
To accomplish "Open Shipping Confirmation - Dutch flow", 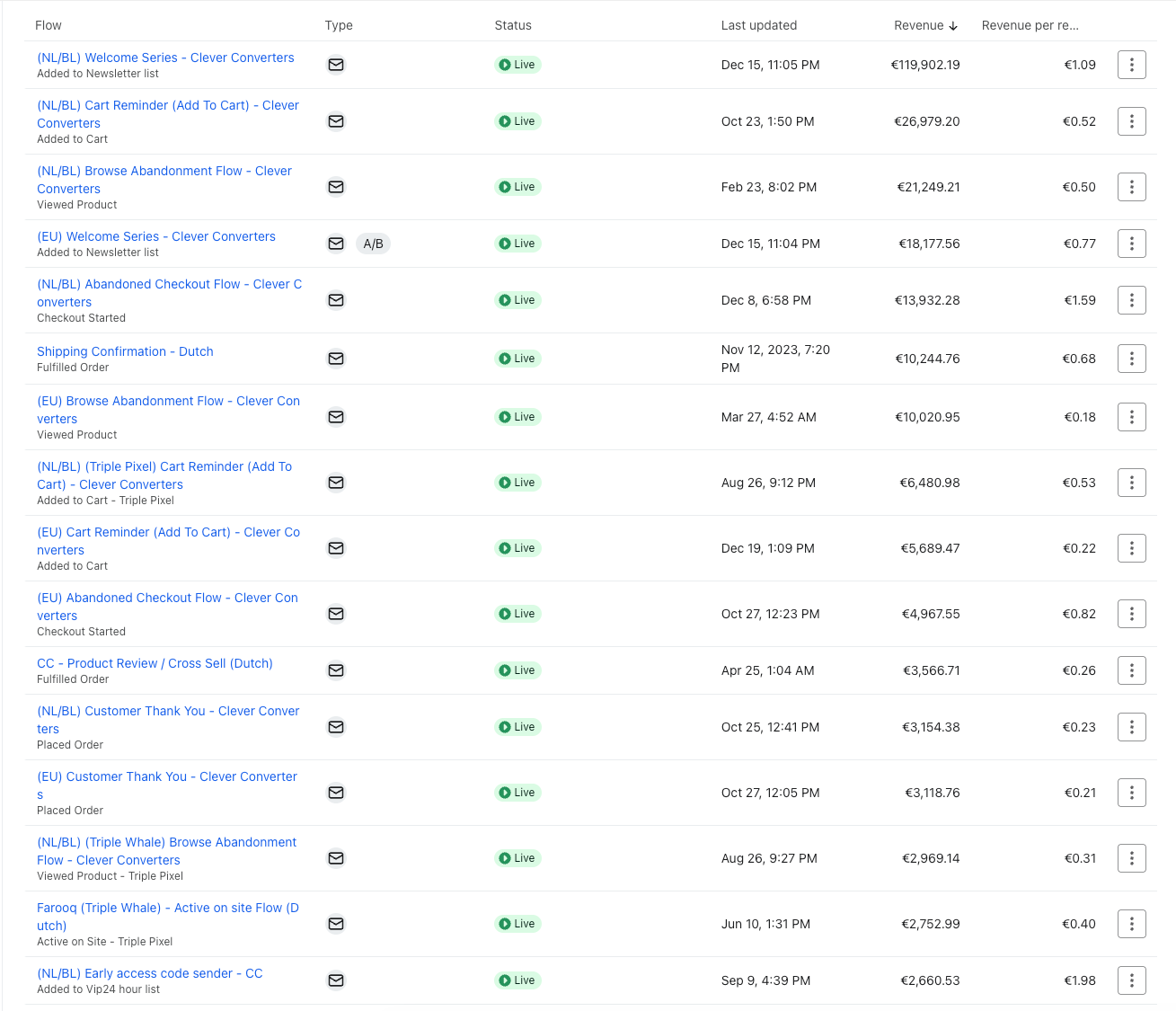I will [125, 351].
